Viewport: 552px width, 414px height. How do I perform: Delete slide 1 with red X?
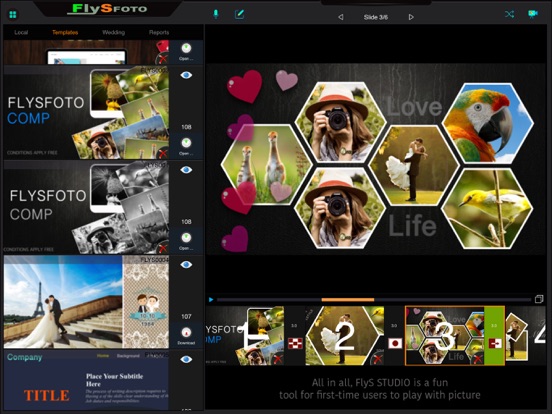point(278,359)
